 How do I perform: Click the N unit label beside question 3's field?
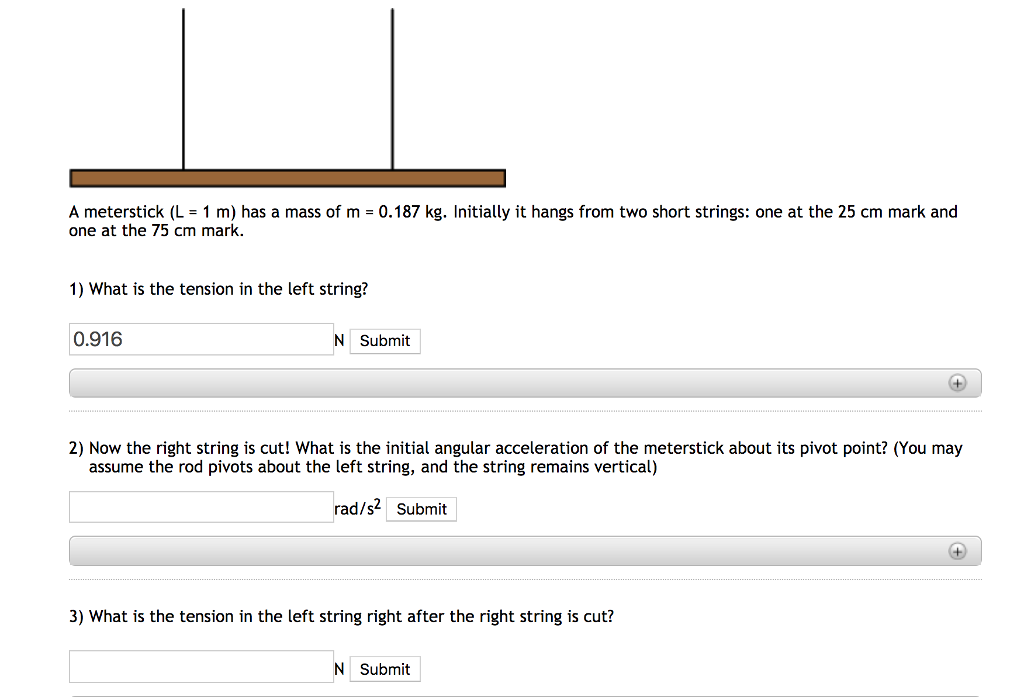[339, 668]
